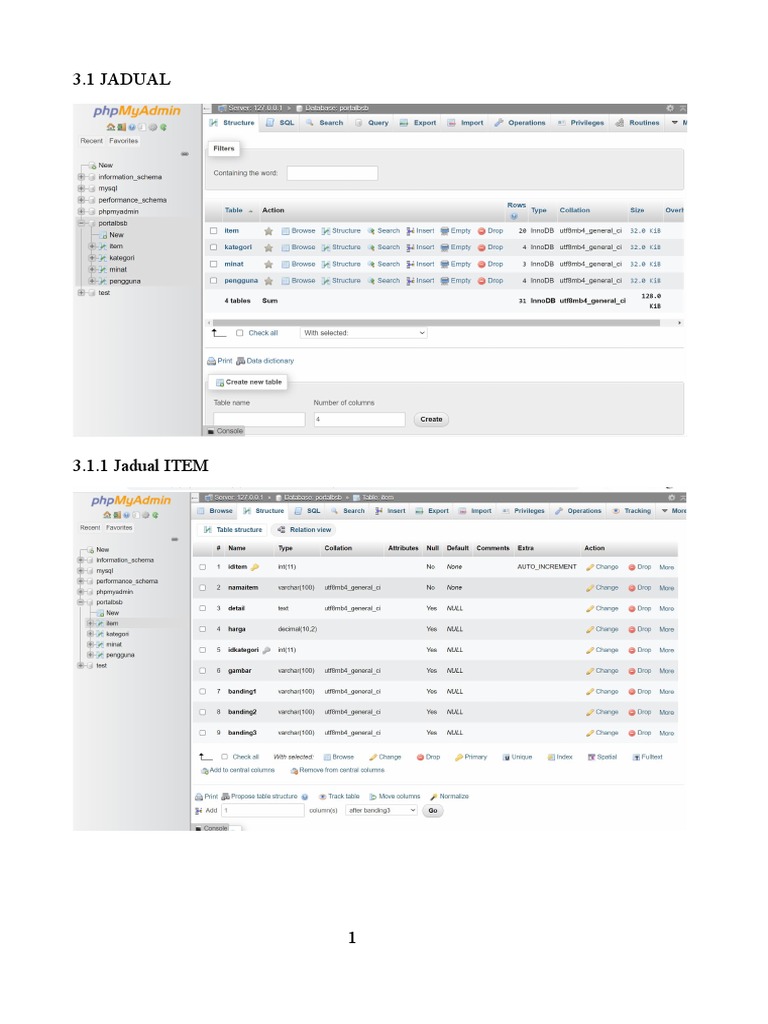Expand information_schema in the 3.1 JADUAL sidebar
This screenshot has width=768, height=1024.
[x=82, y=177]
